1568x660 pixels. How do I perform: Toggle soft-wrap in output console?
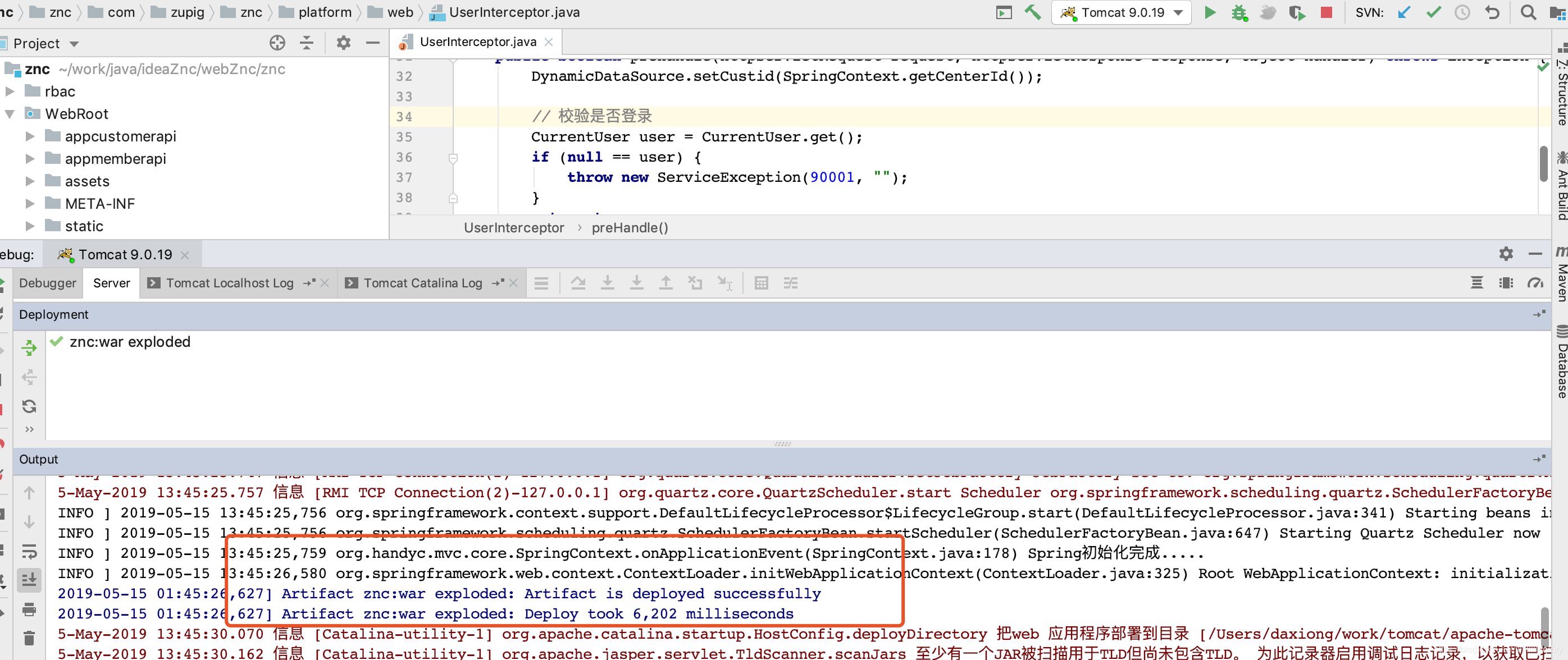(29, 552)
